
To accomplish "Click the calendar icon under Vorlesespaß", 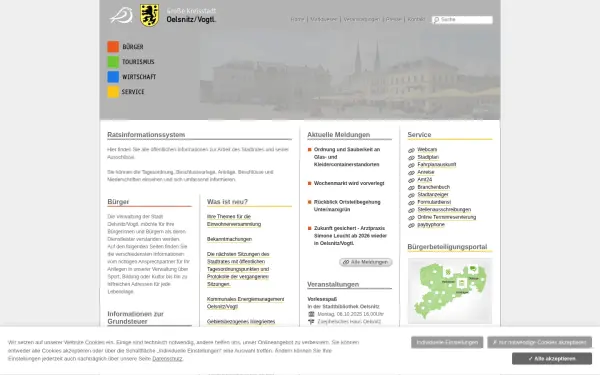I will tap(311, 314).
